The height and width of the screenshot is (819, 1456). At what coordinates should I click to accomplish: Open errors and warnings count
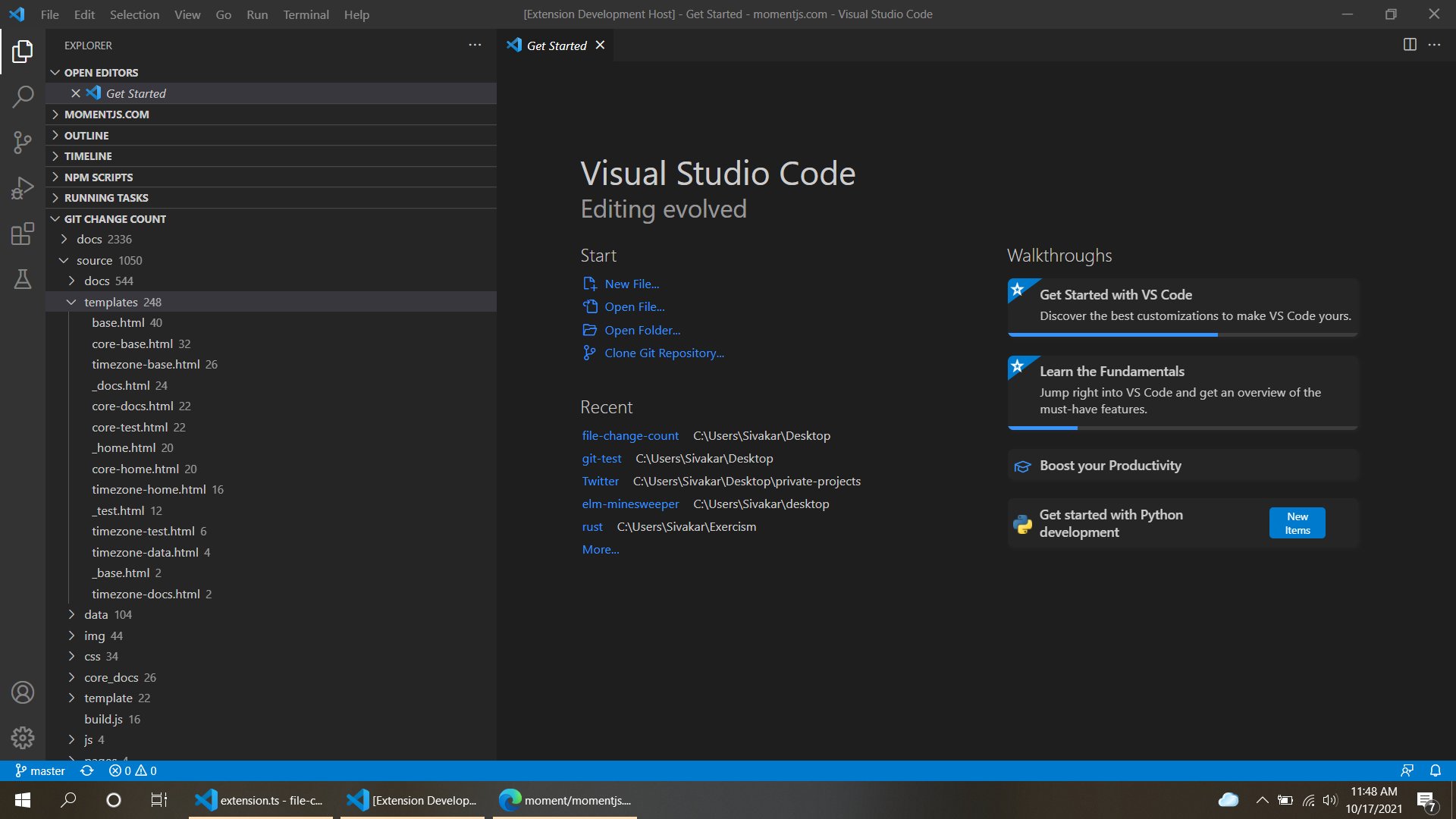click(133, 770)
